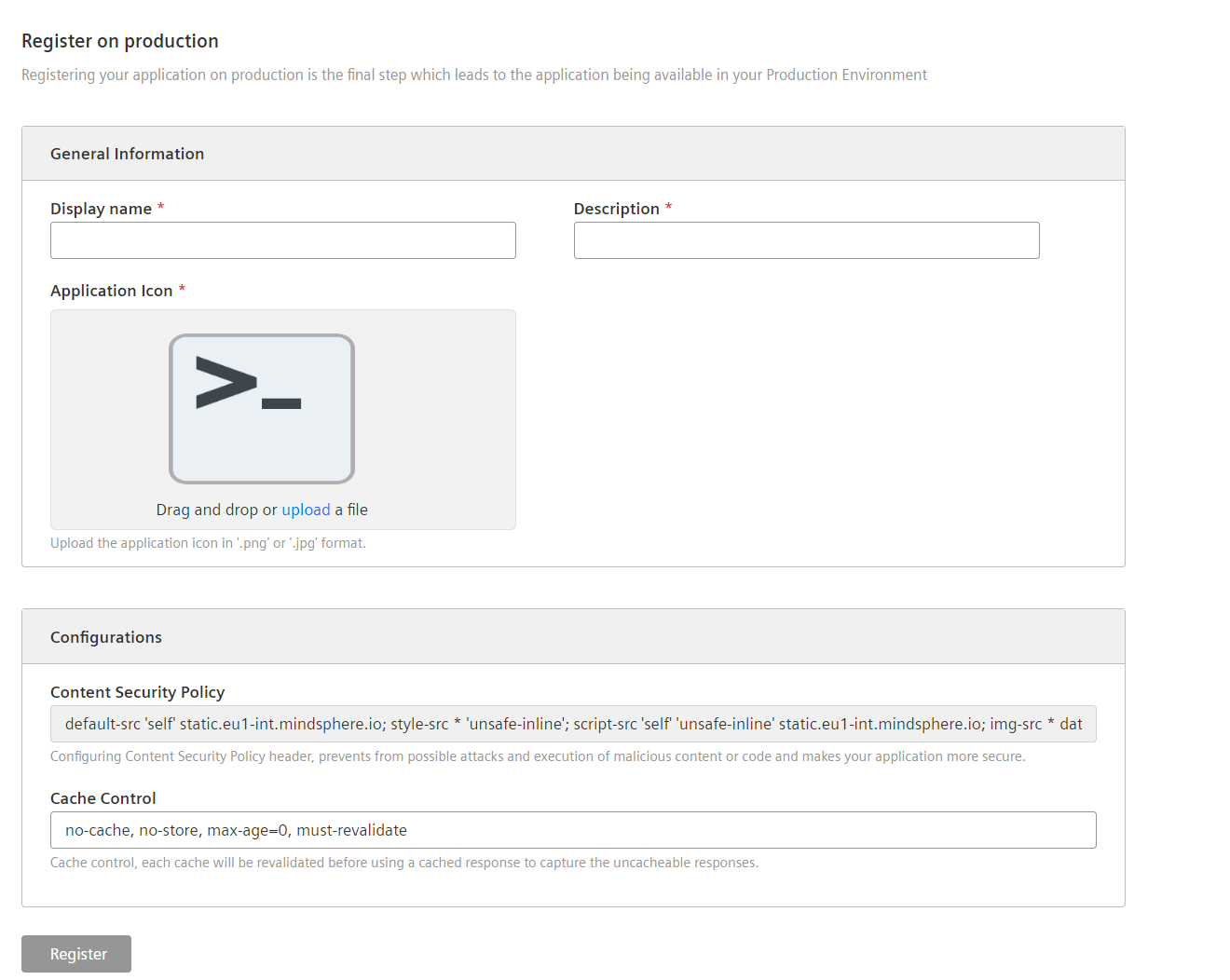Select the Application Icon upload area
Image resolution: width=1230 pixels, height=980 pixels.
[x=282, y=419]
